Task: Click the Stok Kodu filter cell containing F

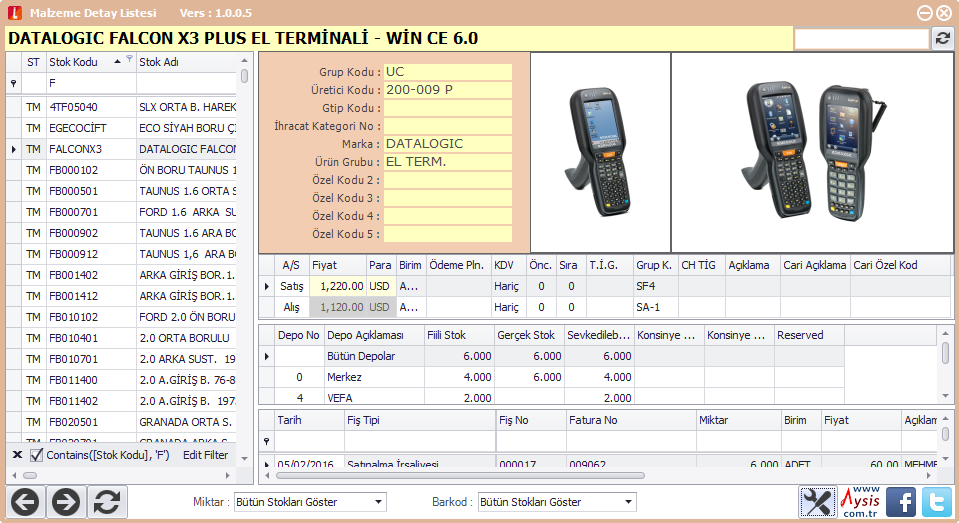Action: pos(91,83)
